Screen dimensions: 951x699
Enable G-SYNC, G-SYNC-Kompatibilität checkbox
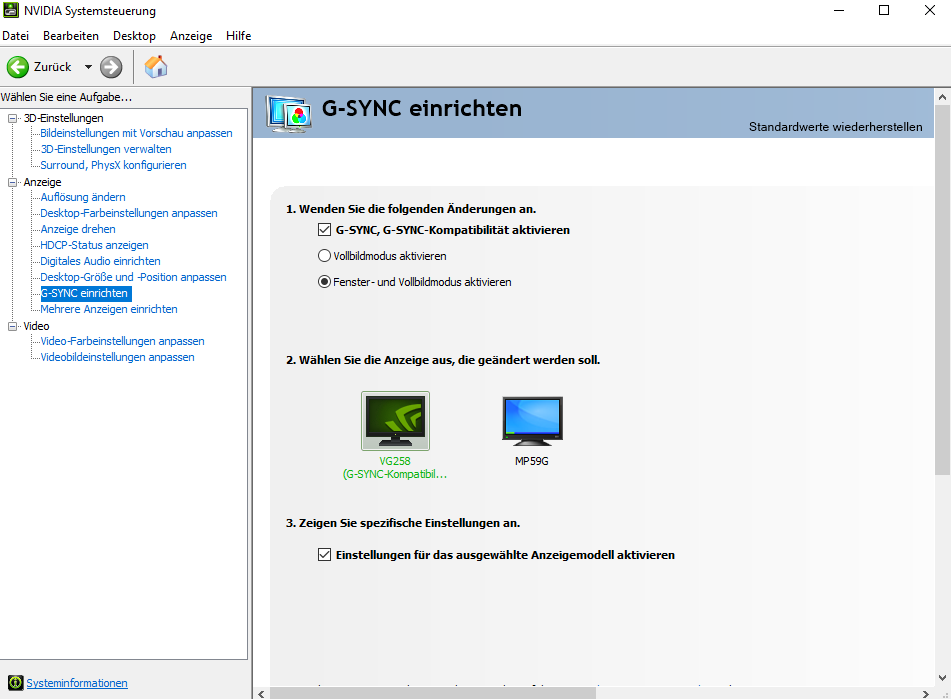click(x=324, y=229)
